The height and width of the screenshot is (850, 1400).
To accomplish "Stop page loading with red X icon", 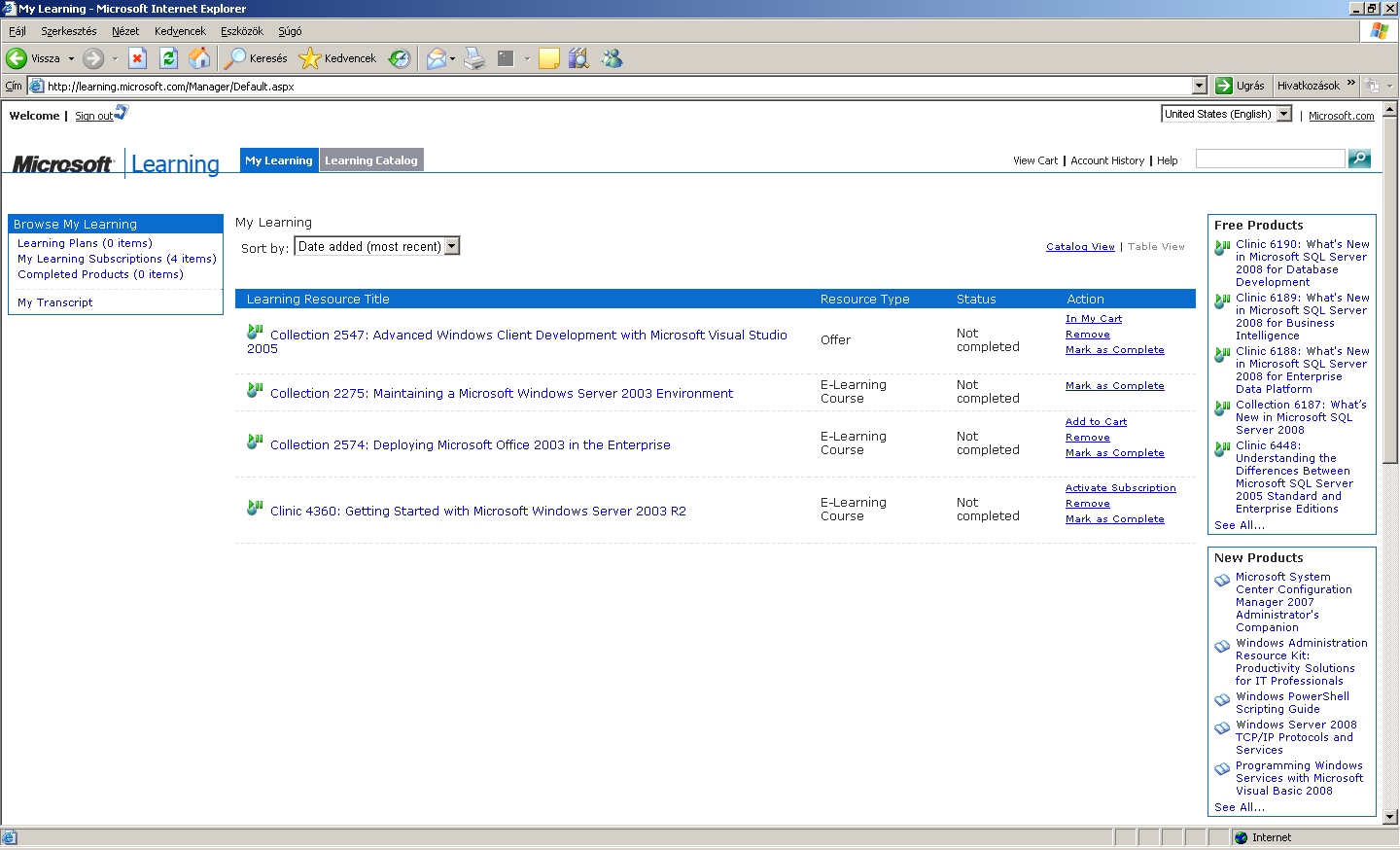I will [138, 58].
